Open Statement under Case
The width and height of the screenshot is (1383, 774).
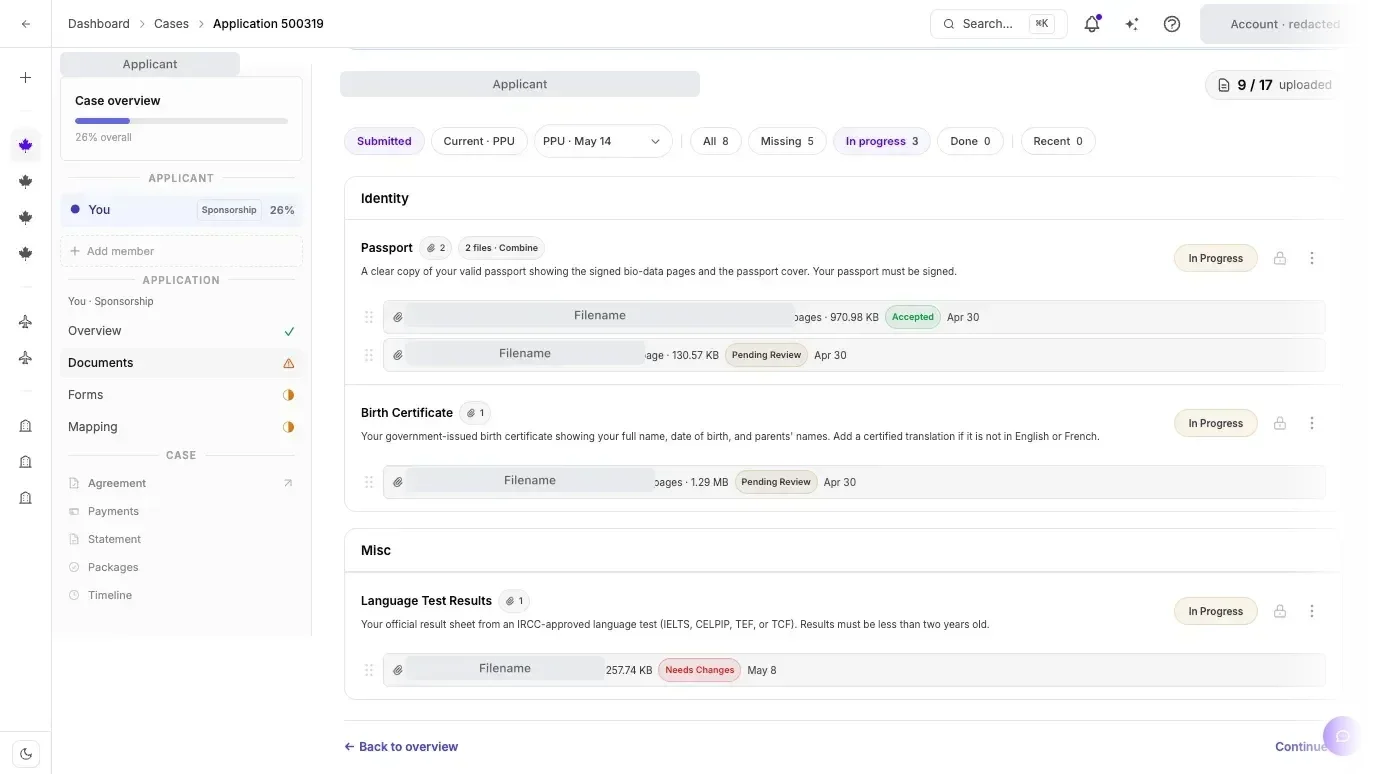pyautogui.click(x=114, y=539)
